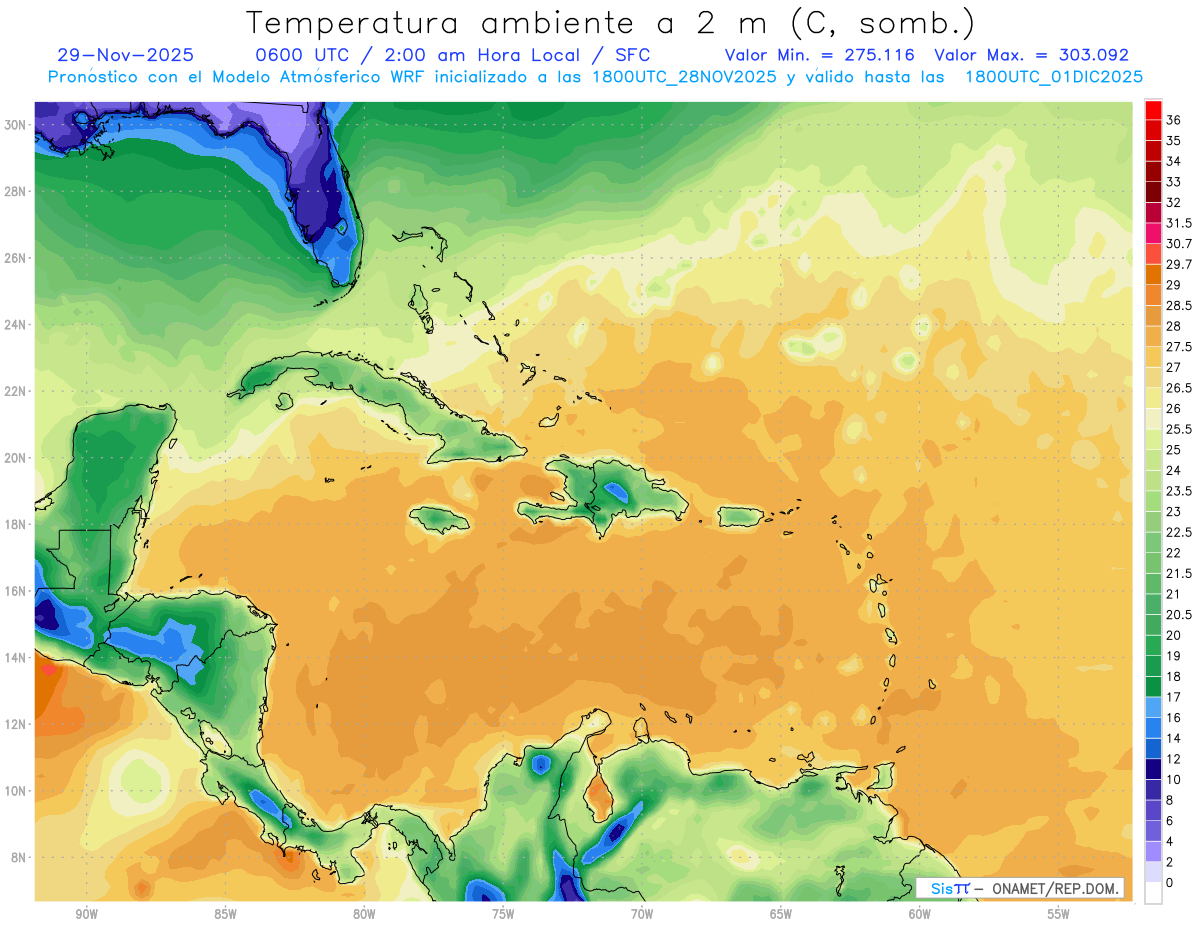Click the valid-until time "1800UTC_01DIC2025"
The width and height of the screenshot is (1200, 927).
point(1054,77)
